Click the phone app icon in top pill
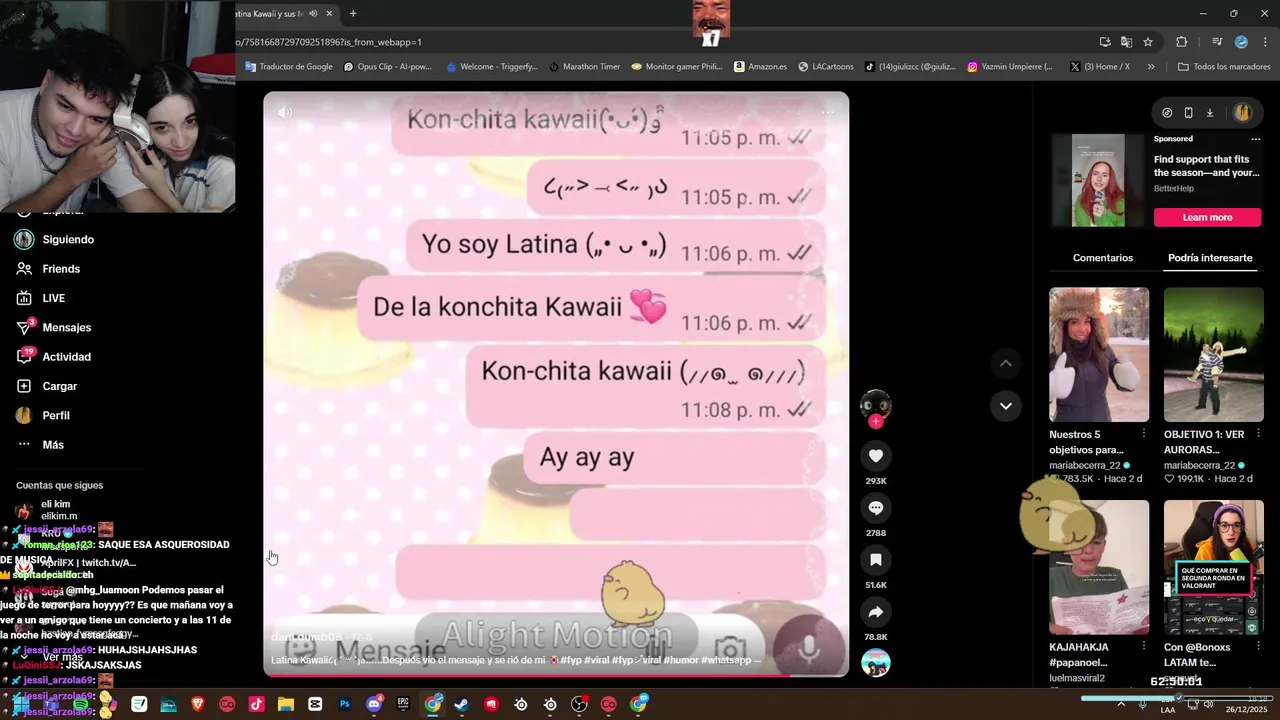The width and height of the screenshot is (1280, 720). click(1188, 113)
